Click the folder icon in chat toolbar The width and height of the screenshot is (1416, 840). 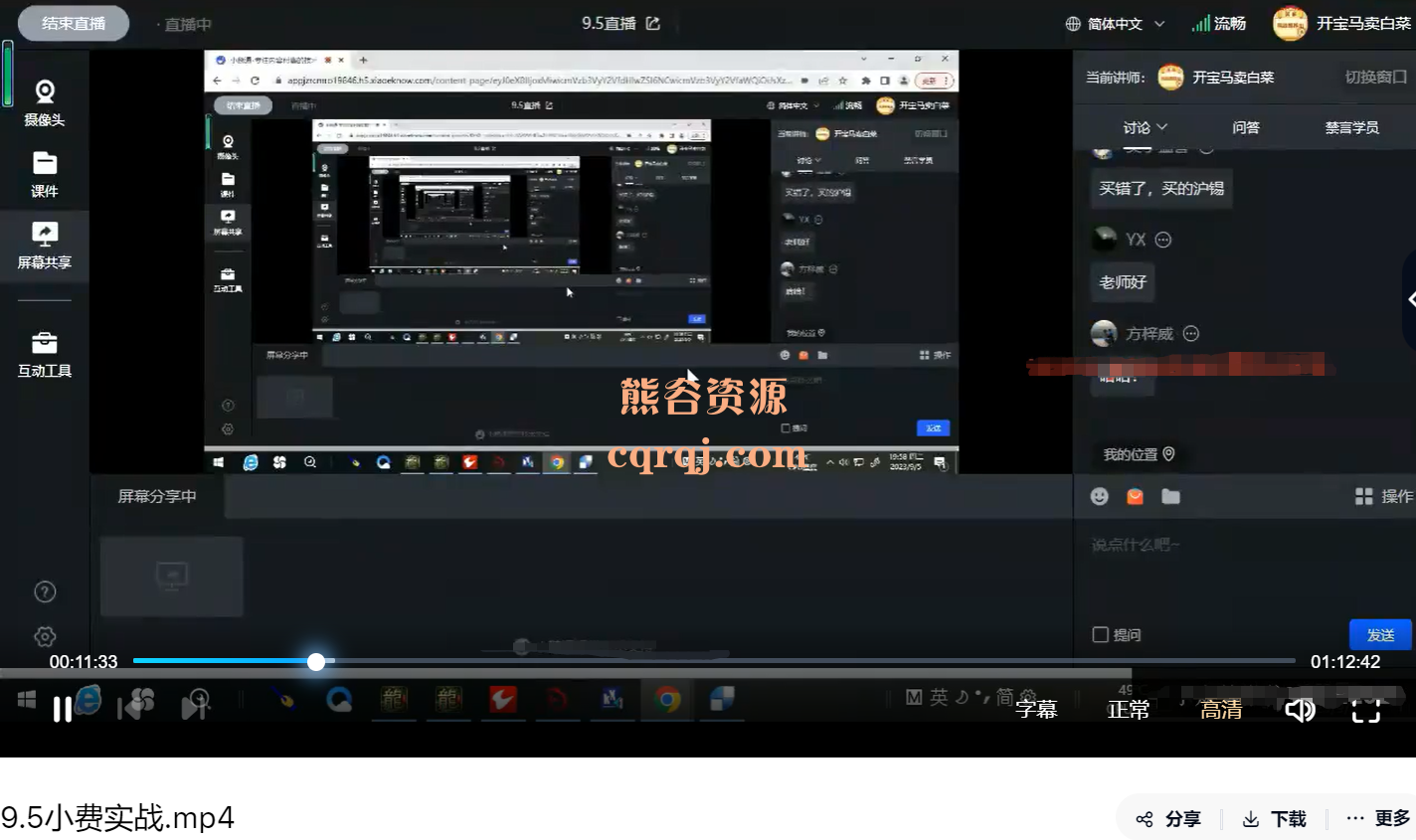[1170, 496]
